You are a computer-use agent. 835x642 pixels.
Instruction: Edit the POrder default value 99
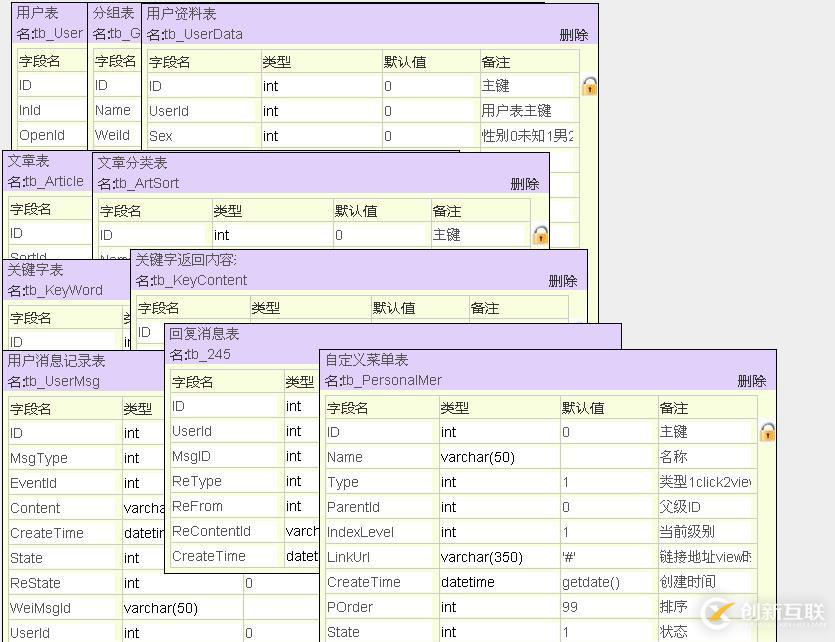[x=571, y=607]
